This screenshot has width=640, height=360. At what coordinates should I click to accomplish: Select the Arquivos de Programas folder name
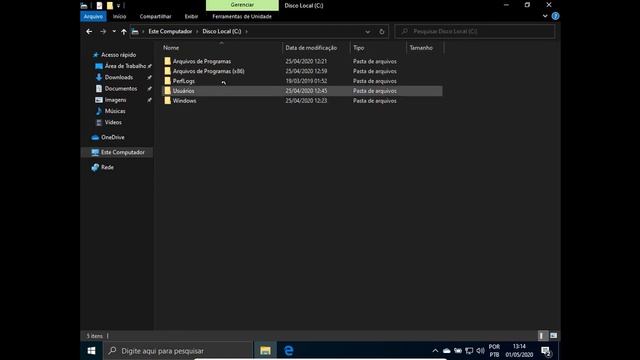coord(202,61)
